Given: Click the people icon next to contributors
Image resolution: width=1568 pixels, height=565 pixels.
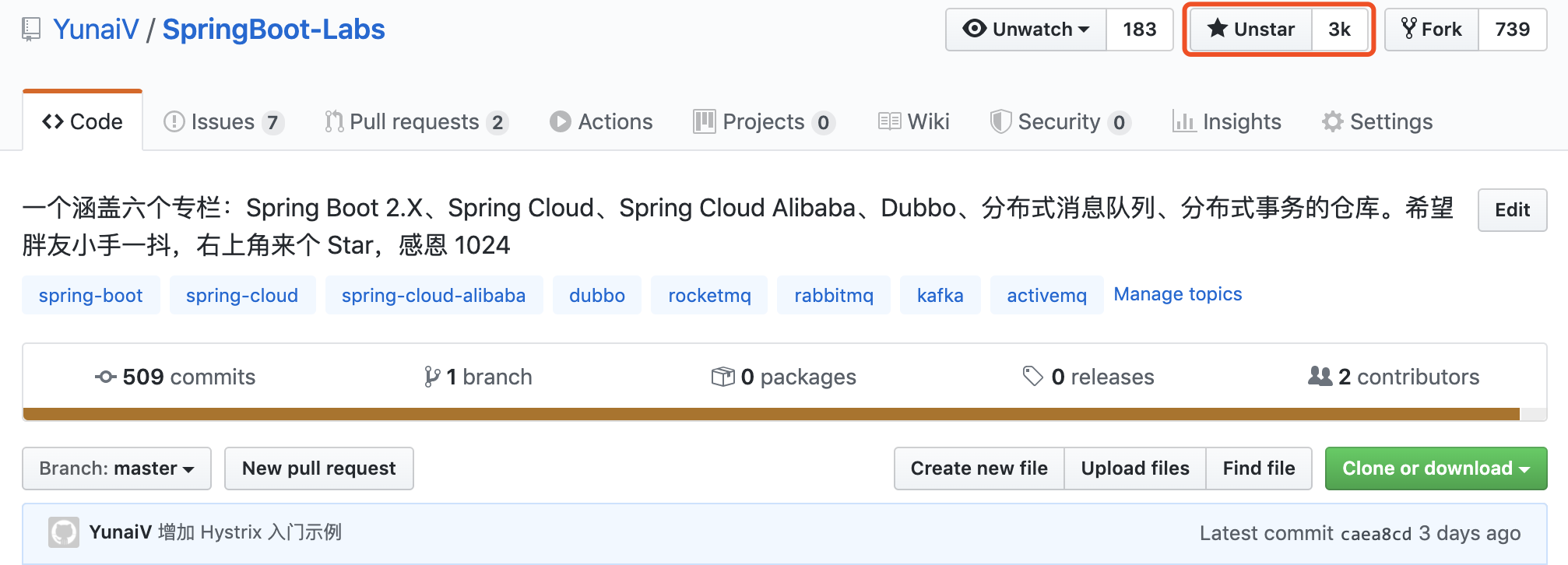Looking at the screenshot, I should point(1320,377).
